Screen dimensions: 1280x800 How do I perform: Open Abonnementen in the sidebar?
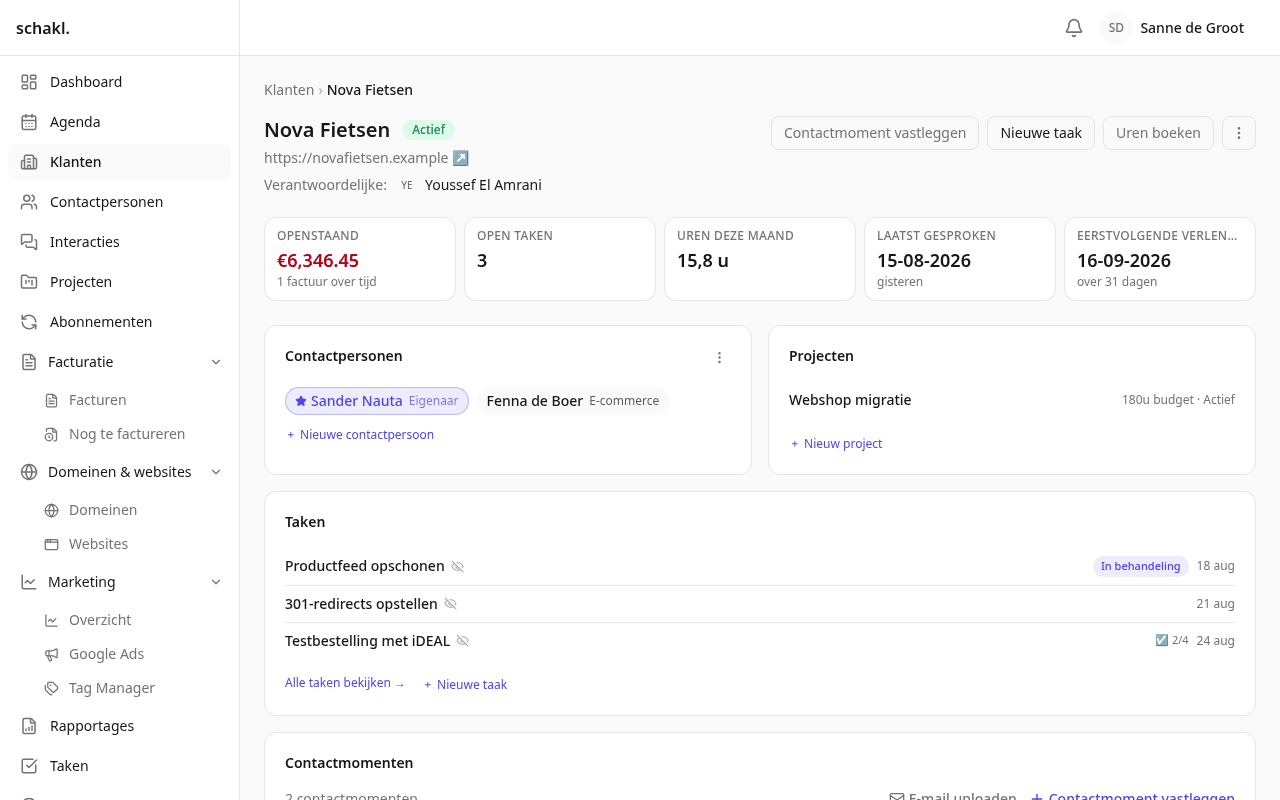[119, 322]
